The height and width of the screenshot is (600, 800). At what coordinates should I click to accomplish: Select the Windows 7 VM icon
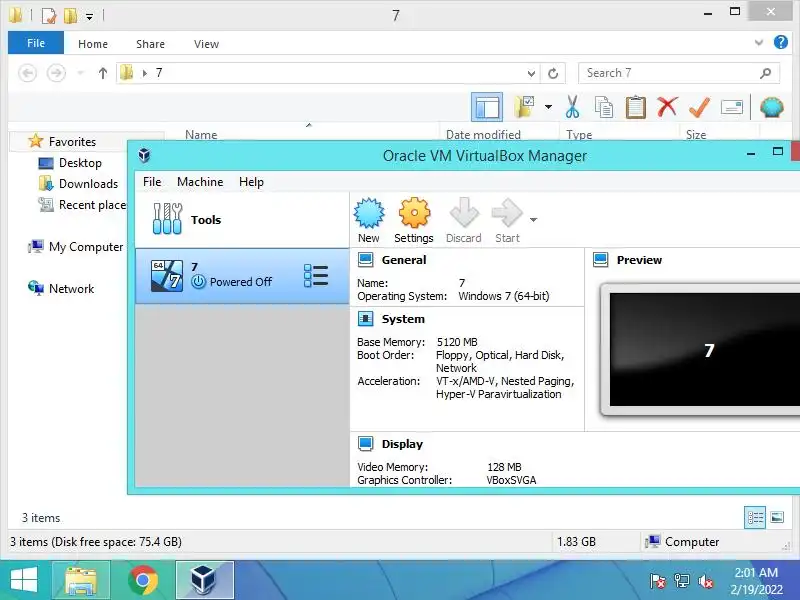pyautogui.click(x=167, y=276)
